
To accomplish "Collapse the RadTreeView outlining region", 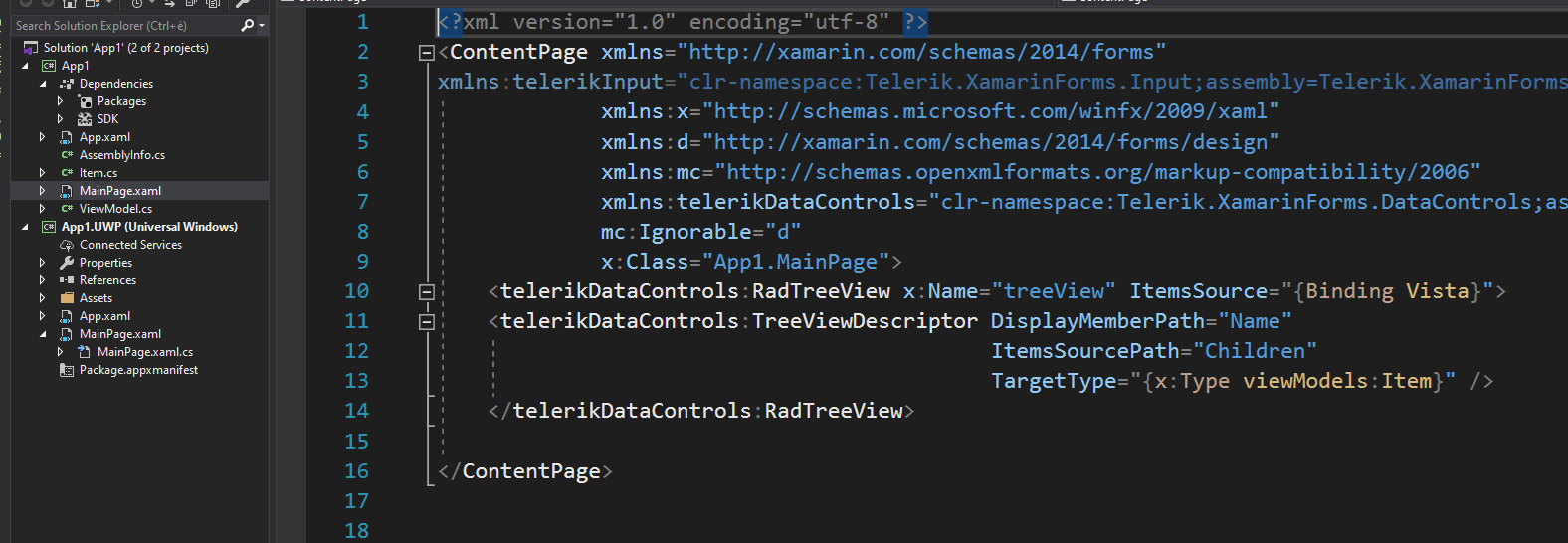I will (x=427, y=292).
